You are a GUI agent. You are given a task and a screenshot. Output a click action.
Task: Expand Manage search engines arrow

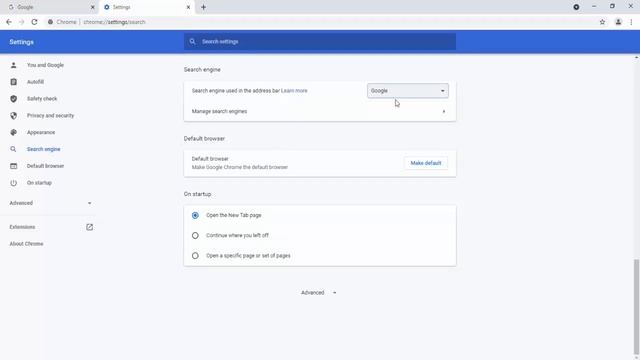(x=444, y=111)
